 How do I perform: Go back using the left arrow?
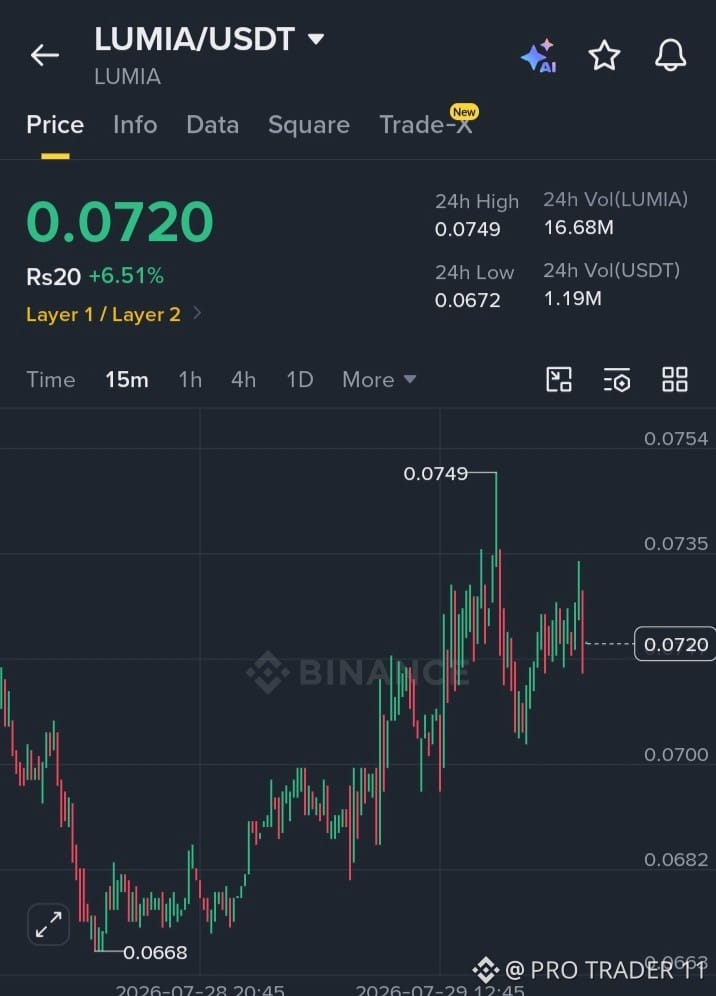coord(44,55)
